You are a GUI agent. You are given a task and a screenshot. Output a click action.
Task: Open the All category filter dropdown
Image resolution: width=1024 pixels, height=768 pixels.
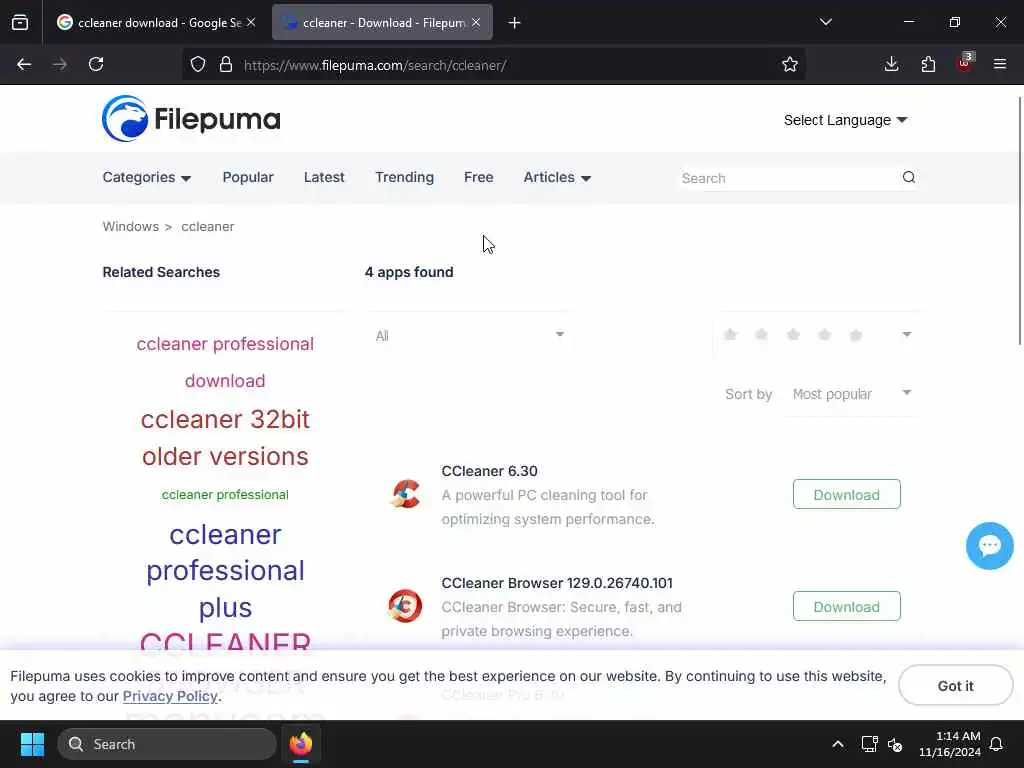pyautogui.click(x=470, y=335)
